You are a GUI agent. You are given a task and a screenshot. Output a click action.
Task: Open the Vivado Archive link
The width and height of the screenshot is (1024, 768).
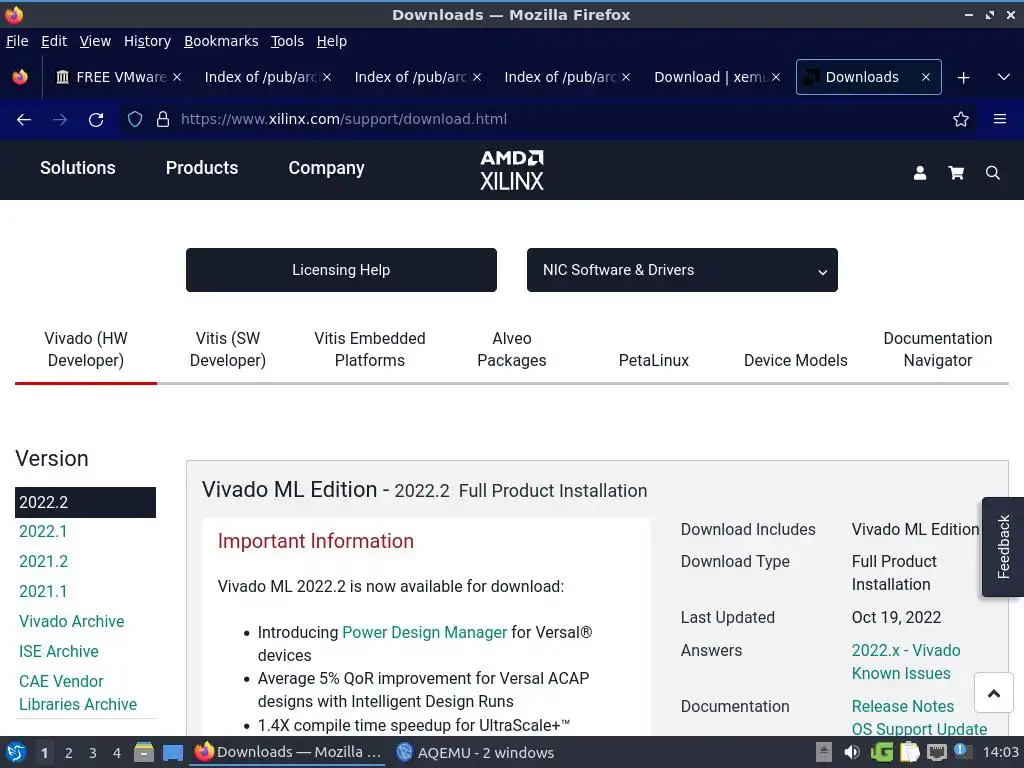[x=72, y=622]
